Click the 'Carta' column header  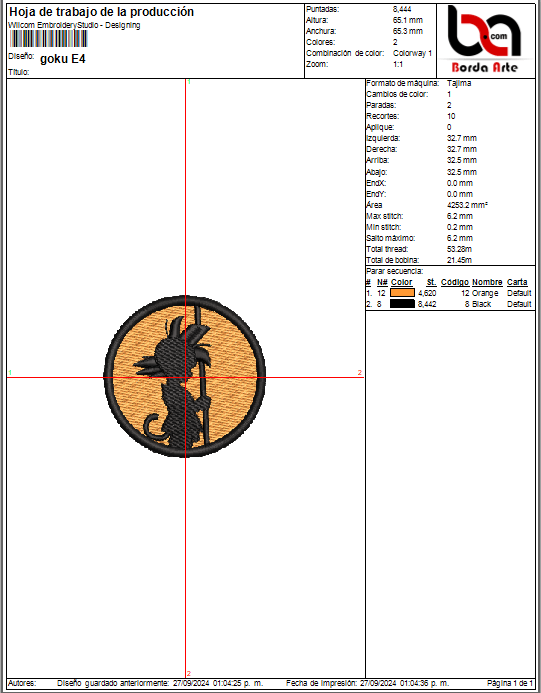point(517,282)
